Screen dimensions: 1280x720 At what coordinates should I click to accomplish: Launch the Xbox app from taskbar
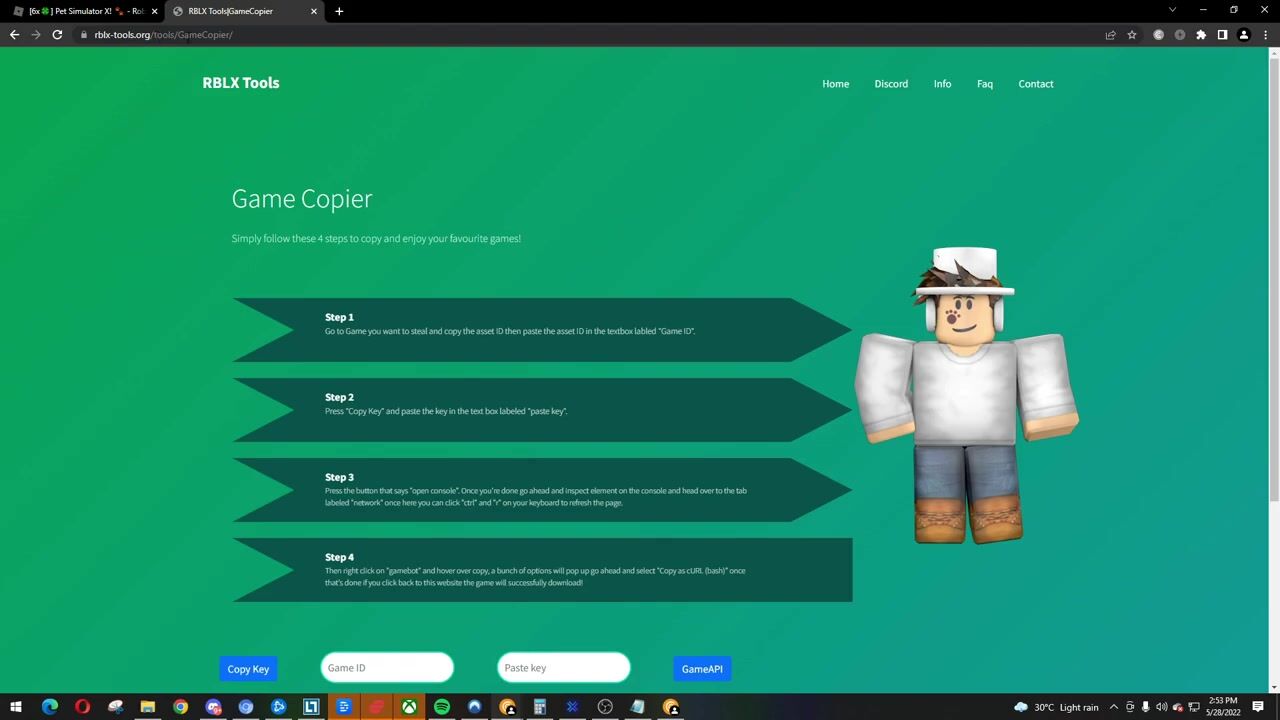pyautogui.click(x=409, y=707)
